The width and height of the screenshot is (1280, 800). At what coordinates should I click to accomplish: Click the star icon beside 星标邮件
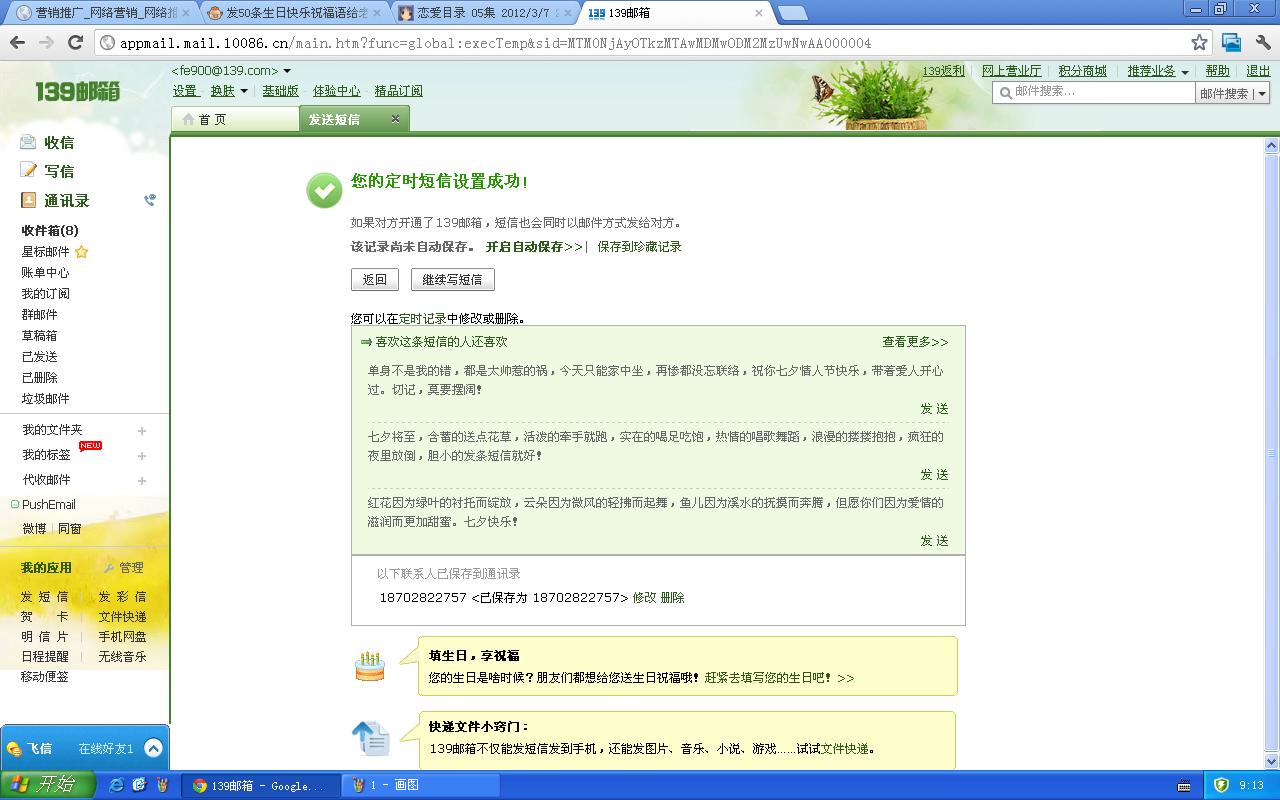click(82, 252)
